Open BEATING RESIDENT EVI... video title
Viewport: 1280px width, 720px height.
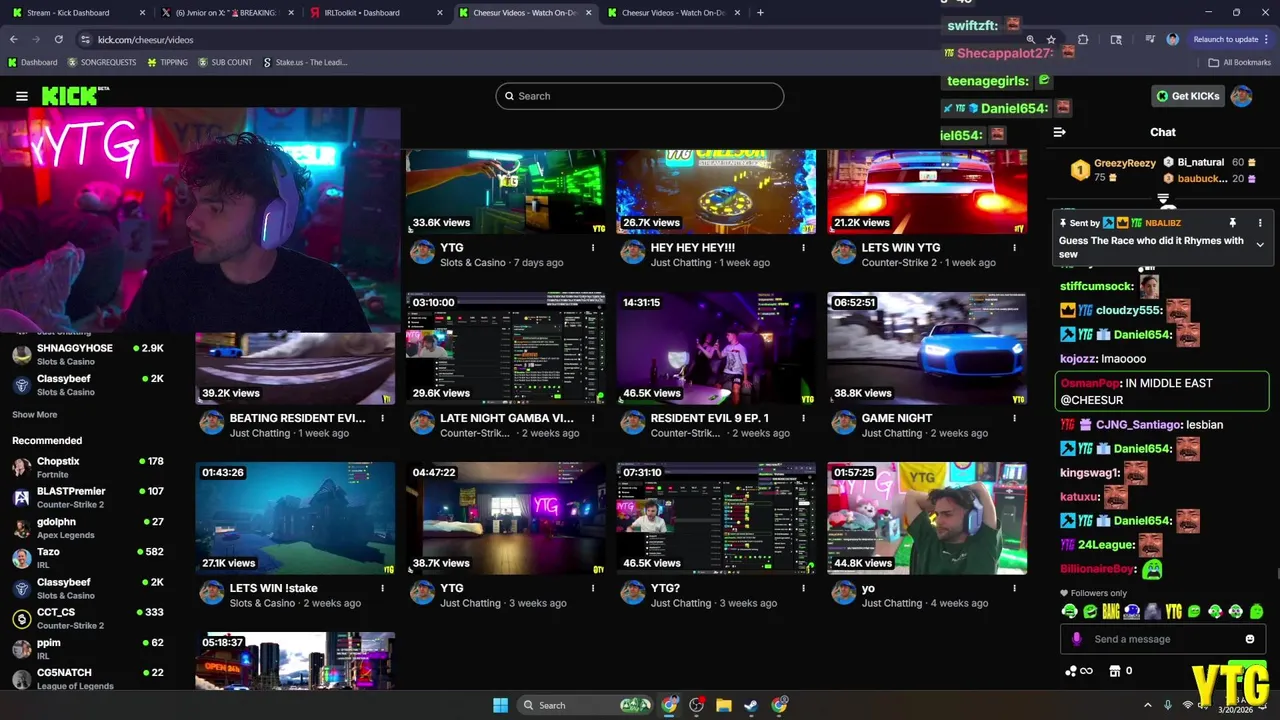(297, 418)
